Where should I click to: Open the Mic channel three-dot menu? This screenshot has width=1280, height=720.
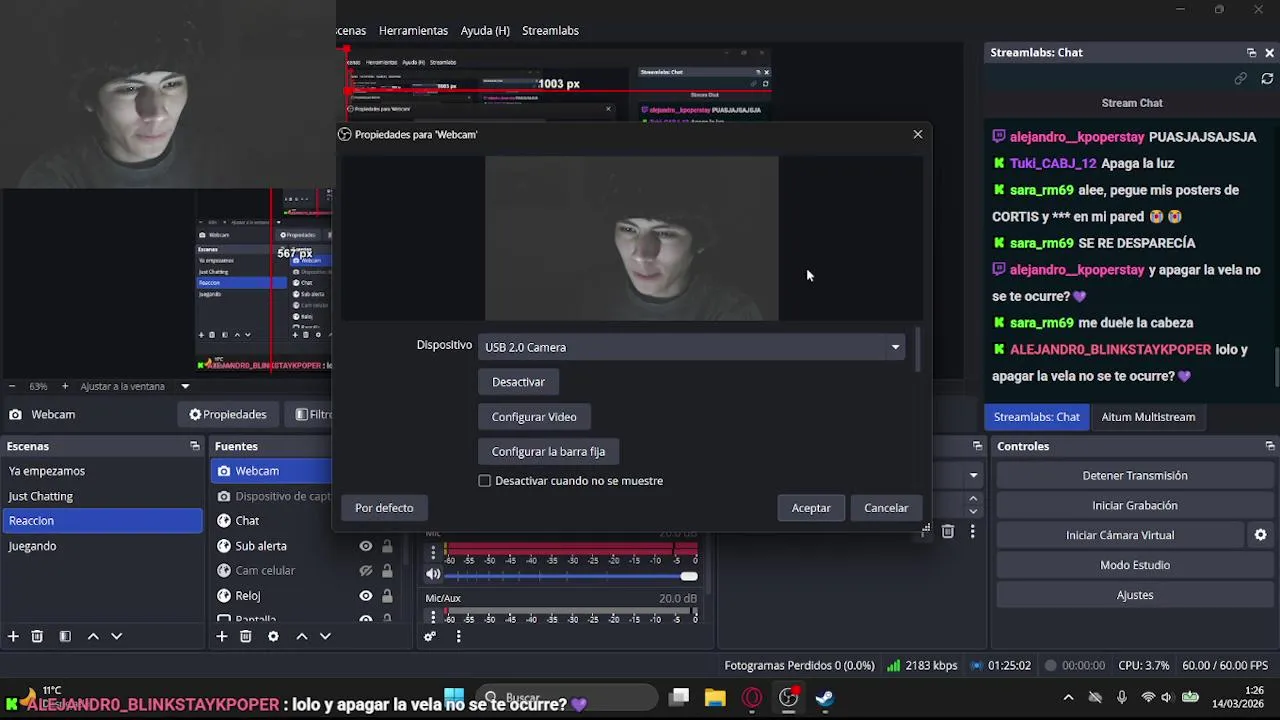[433, 552]
